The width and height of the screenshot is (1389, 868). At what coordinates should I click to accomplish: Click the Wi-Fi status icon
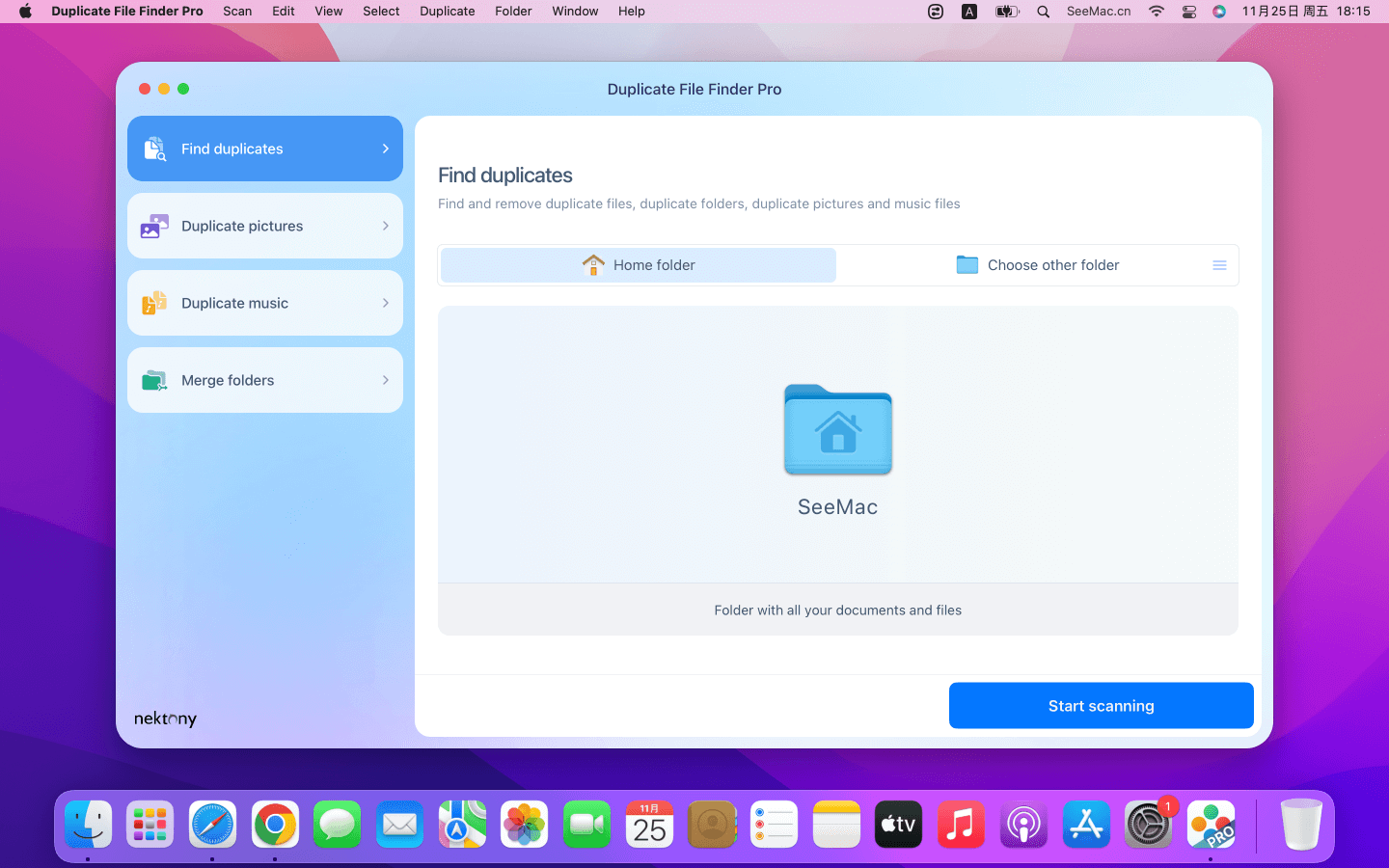[x=1156, y=12]
